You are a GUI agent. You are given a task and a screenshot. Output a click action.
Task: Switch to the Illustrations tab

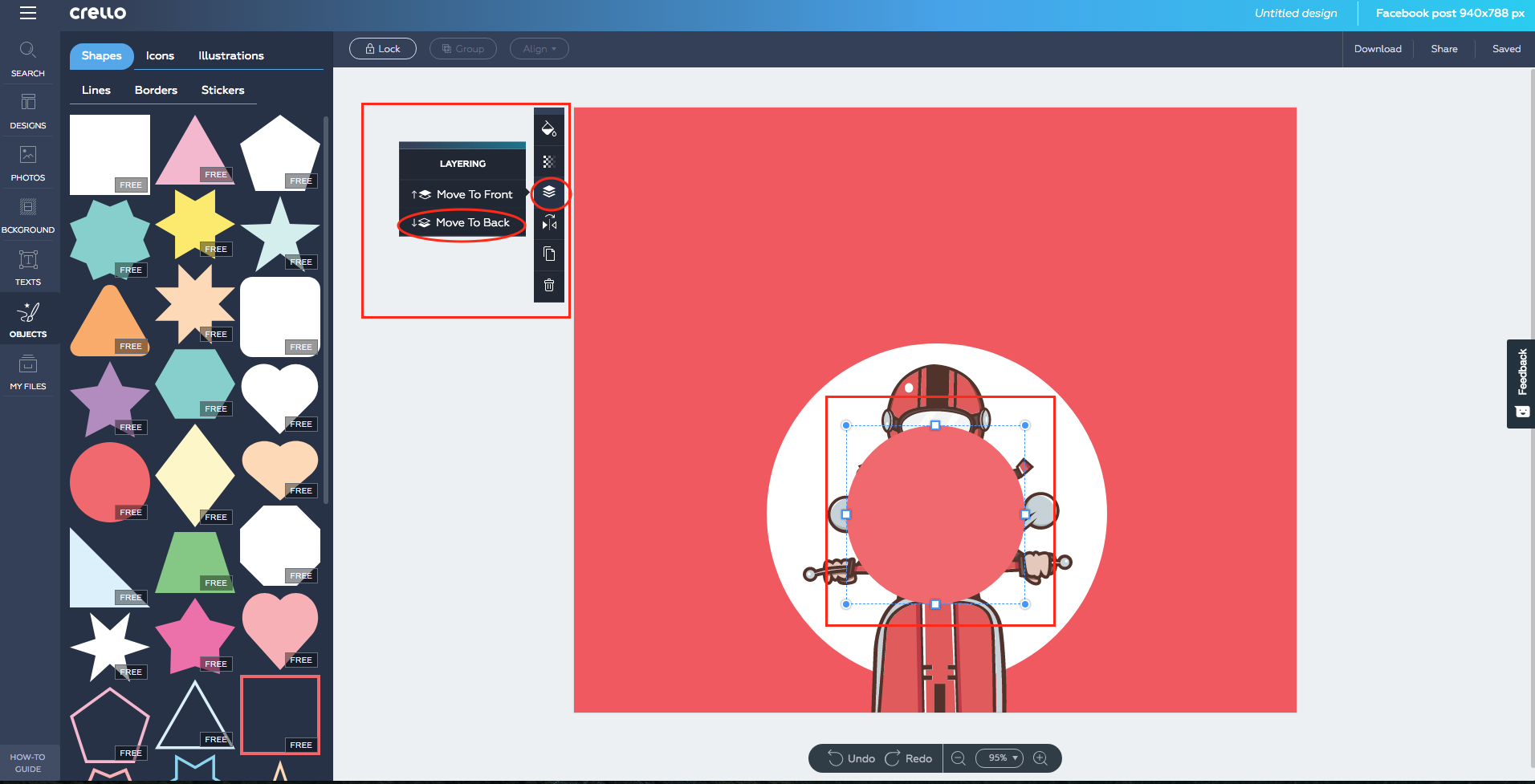(231, 55)
